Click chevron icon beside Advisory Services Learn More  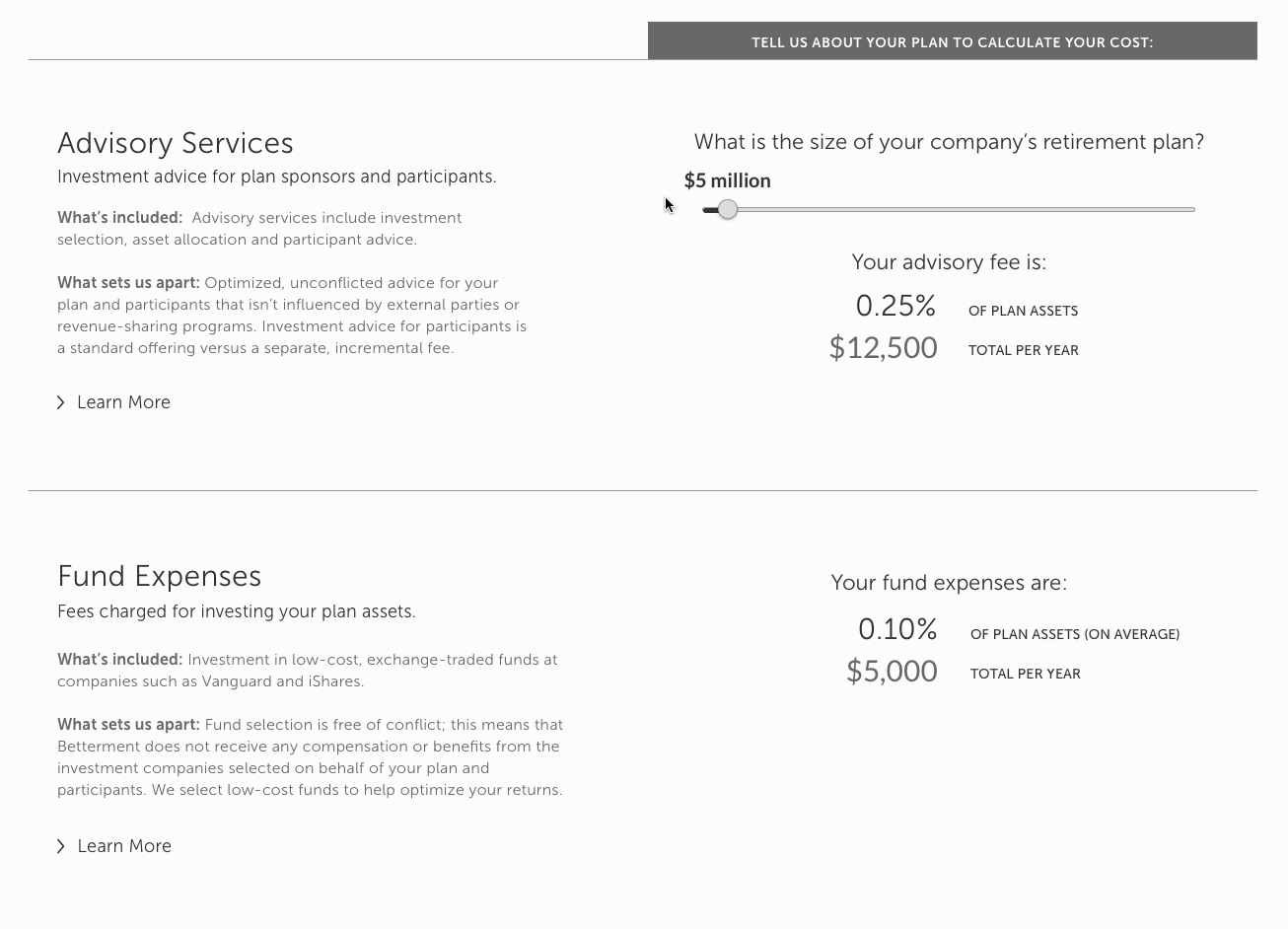pyautogui.click(x=61, y=402)
